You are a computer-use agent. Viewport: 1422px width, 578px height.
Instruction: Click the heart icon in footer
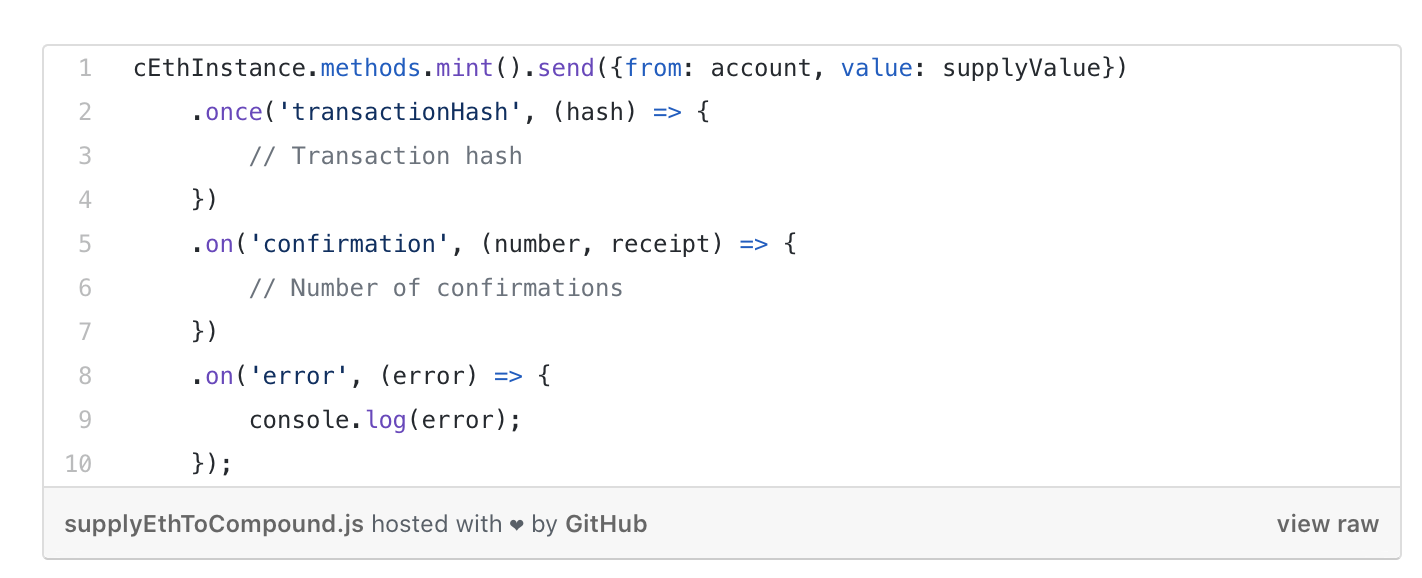[x=517, y=524]
